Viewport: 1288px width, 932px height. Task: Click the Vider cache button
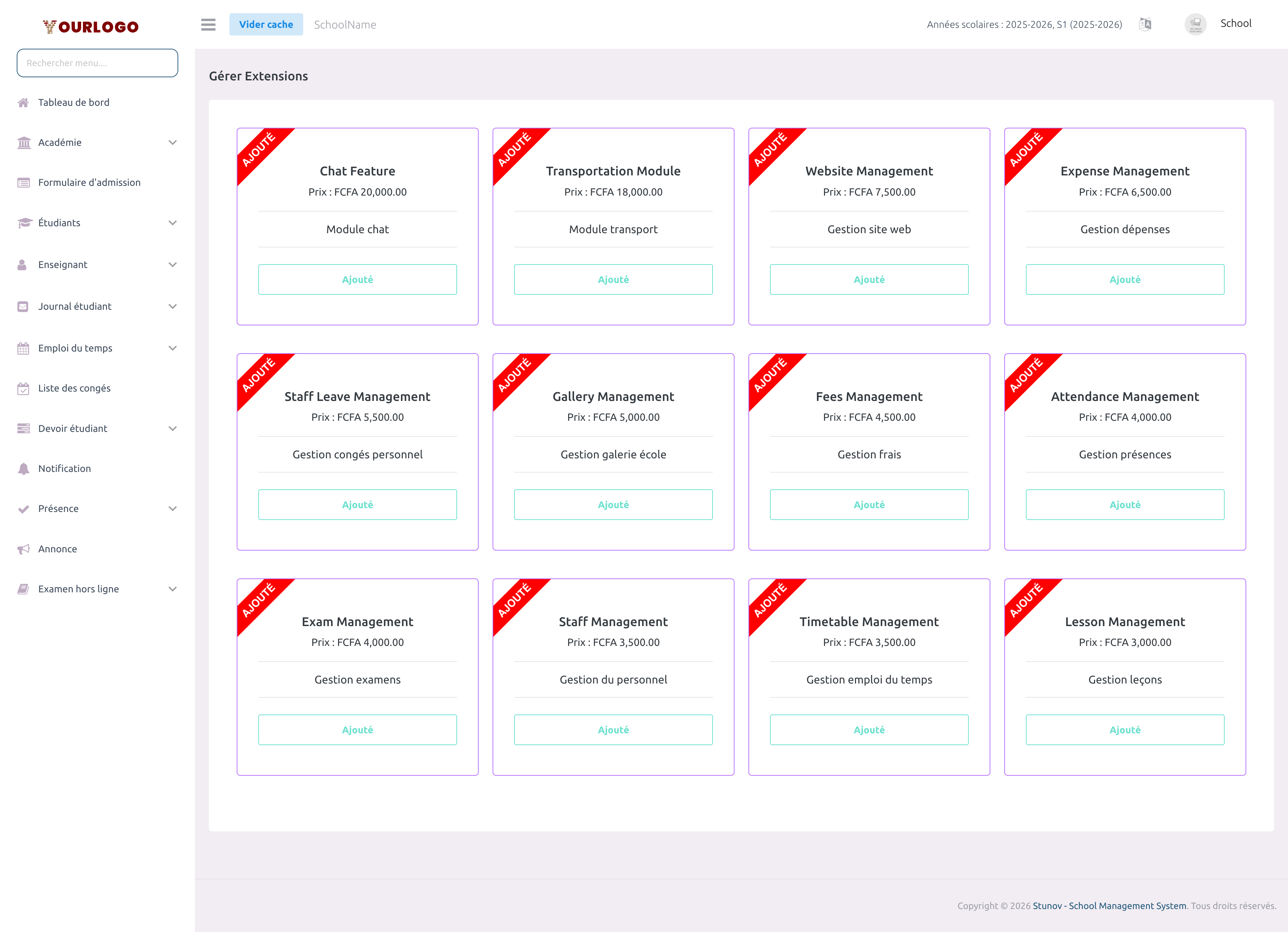[266, 24]
